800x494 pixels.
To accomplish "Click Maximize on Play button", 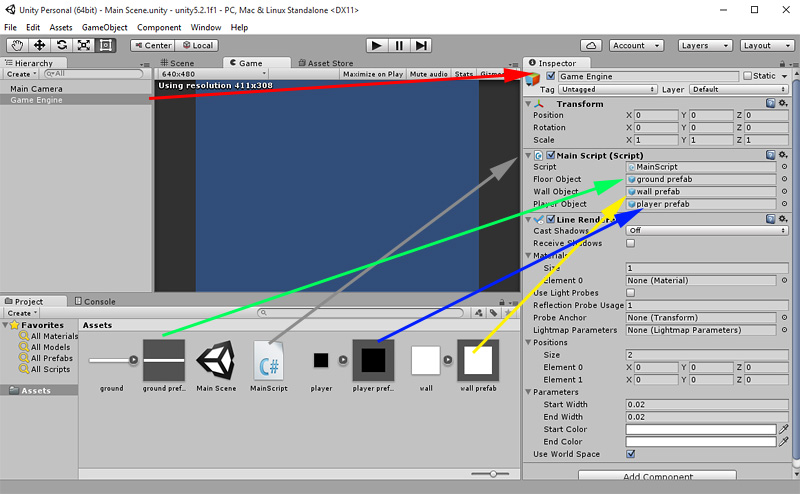I will click(x=373, y=74).
